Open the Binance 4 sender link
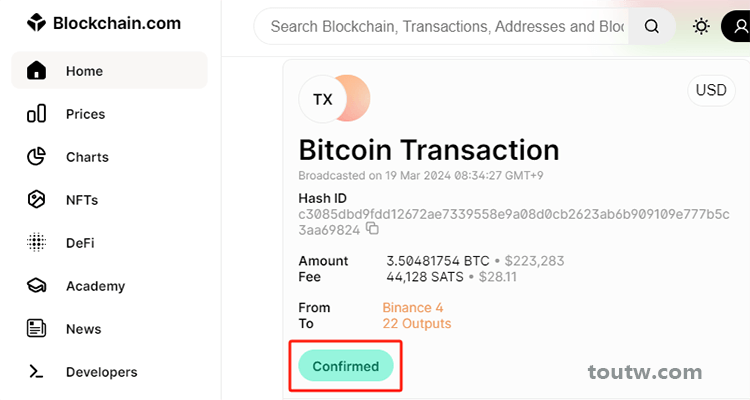 tap(413, 308)
